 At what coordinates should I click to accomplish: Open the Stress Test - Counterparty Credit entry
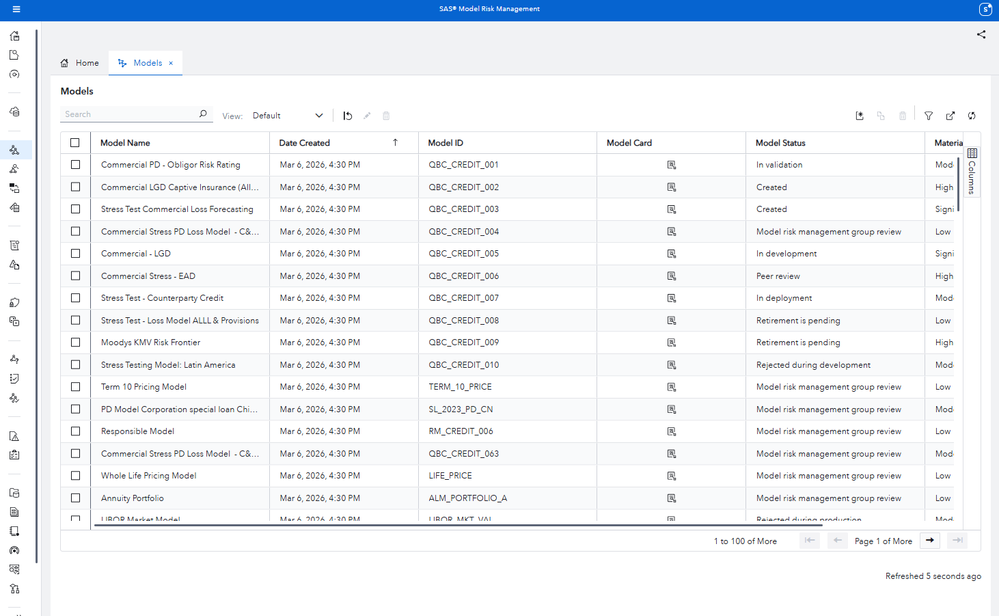[162, 298]
